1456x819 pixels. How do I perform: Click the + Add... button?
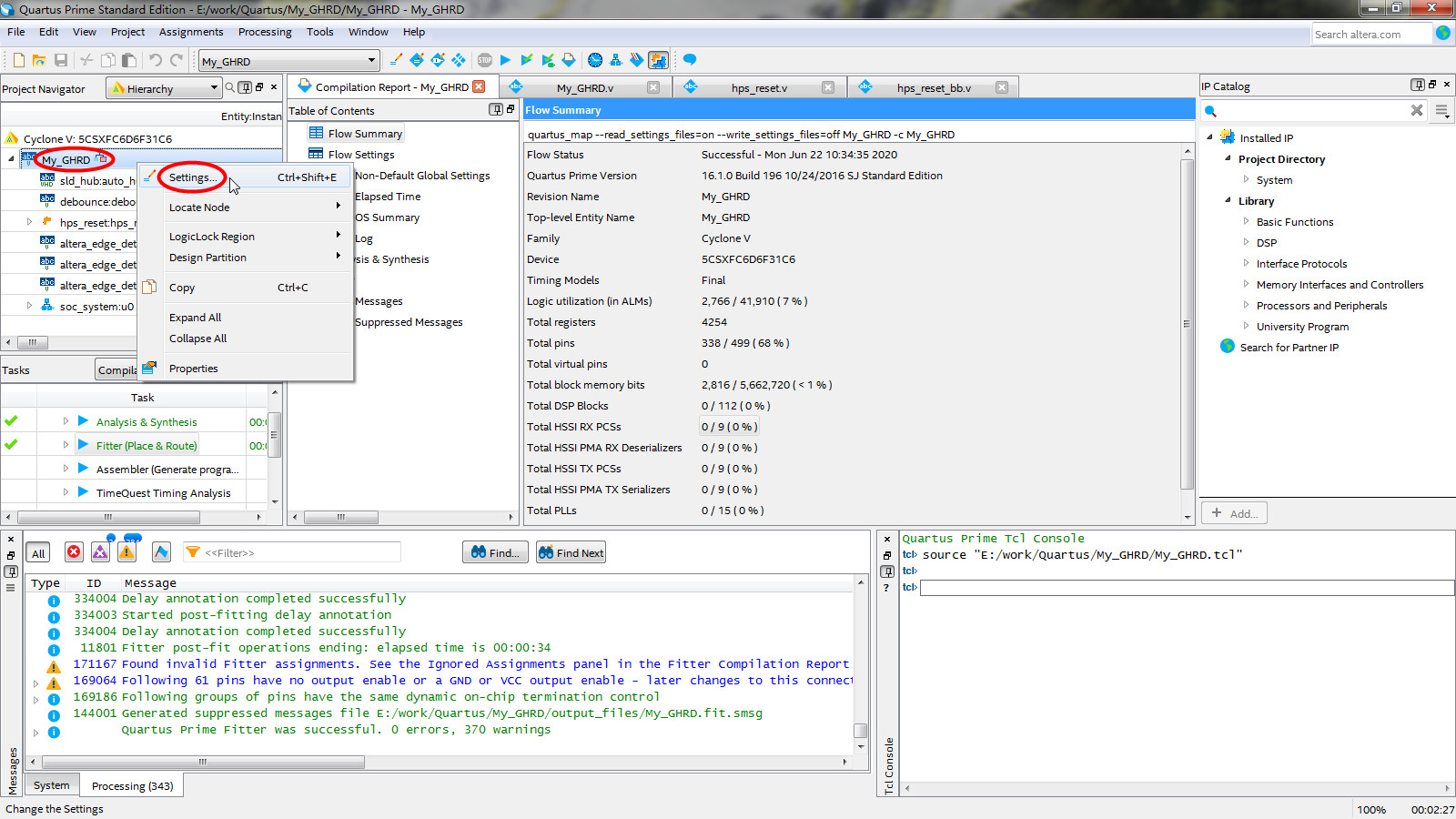[1234, 513]
